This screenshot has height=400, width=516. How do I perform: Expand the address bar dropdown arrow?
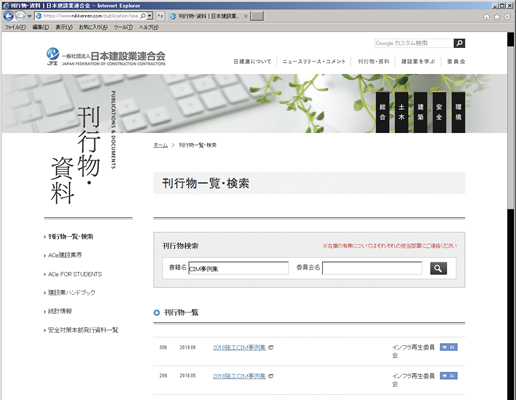[150, 16]
